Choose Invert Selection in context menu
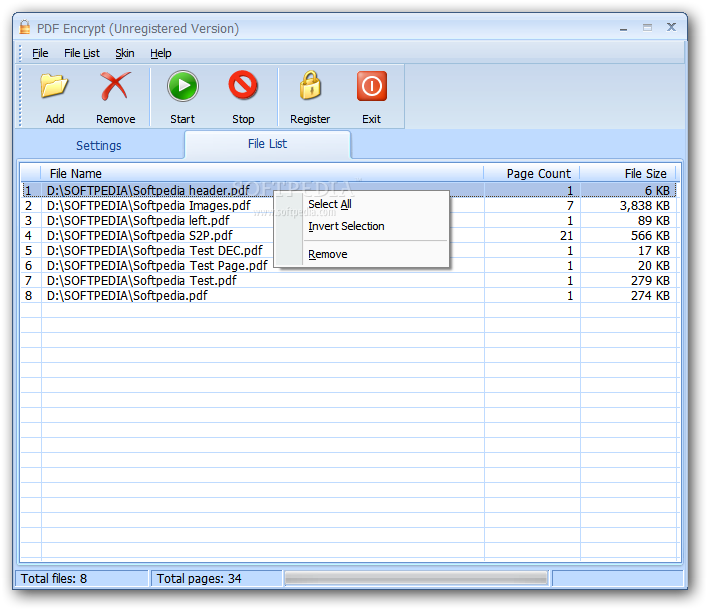The image size is (708, 610). click(x=346, y=226)
